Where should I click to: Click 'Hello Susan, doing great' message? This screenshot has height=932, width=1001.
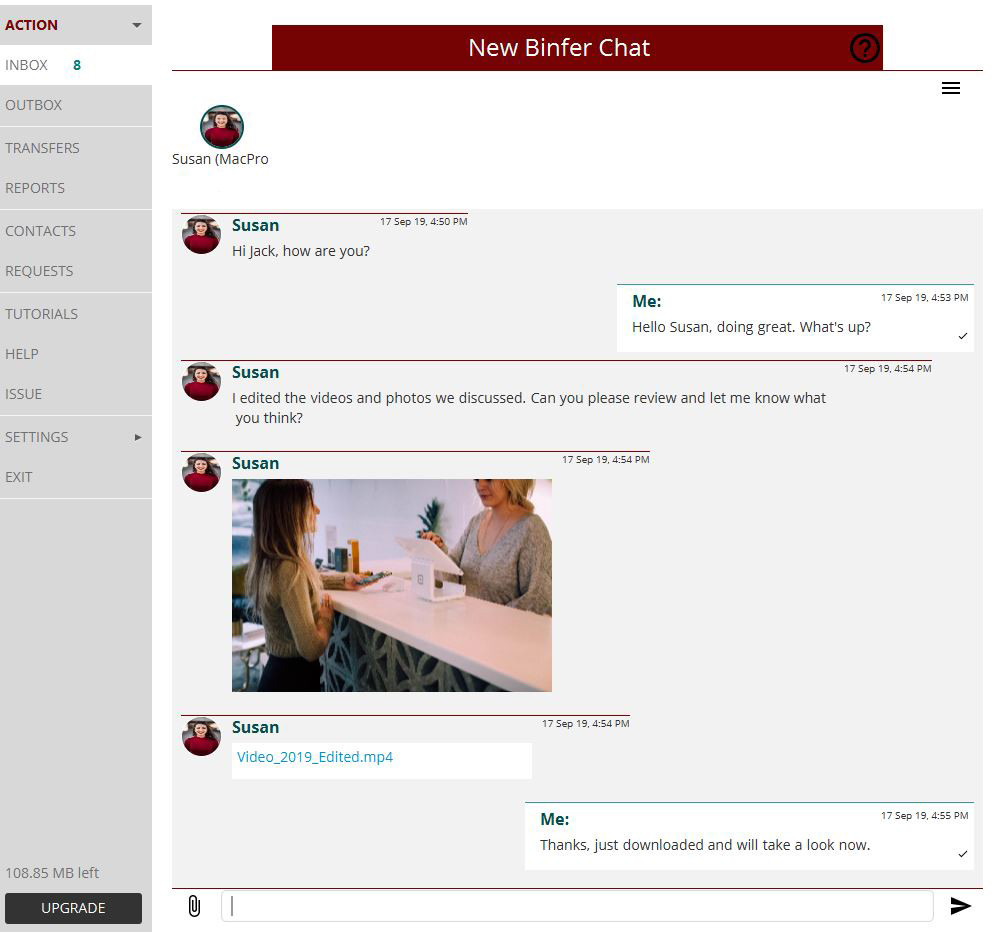pyautogui.click(x=751, y=327)
